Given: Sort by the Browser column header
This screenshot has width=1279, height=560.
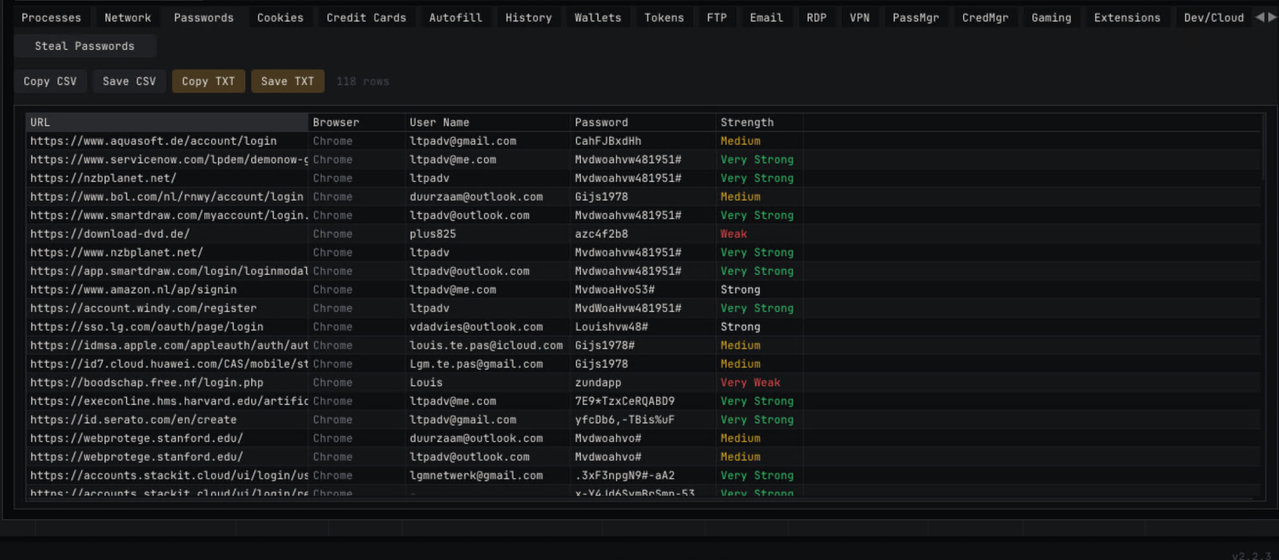Looking at the screenshot, I should pyautogui.click(x=357, y=122).
